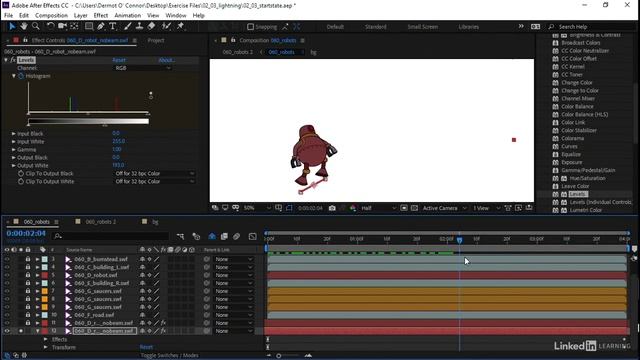Select the Rotation tool
Image resolution: width=640 pixels, height=360 pixels.
50,26
